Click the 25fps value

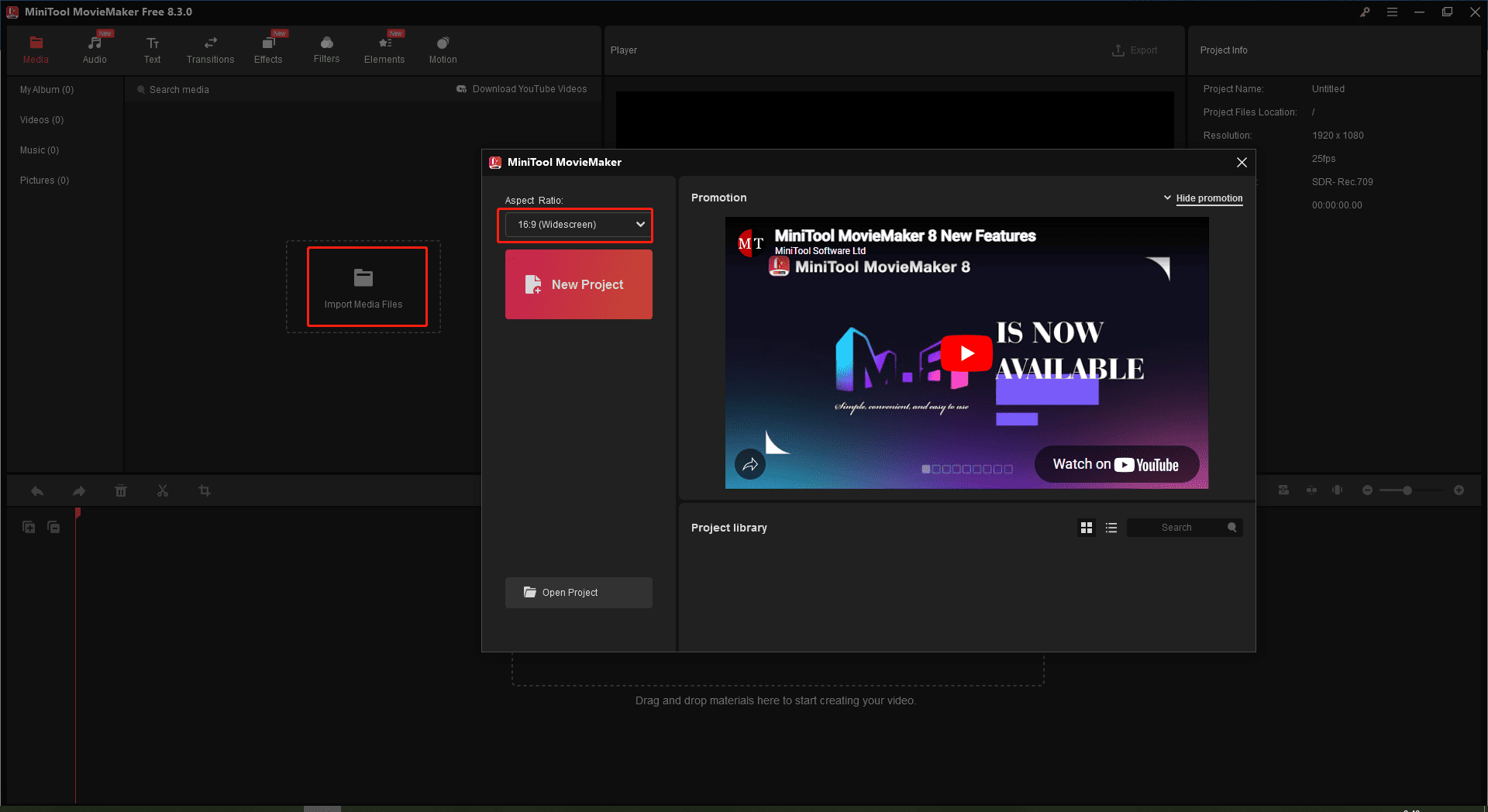click(x=1324, y=159)
